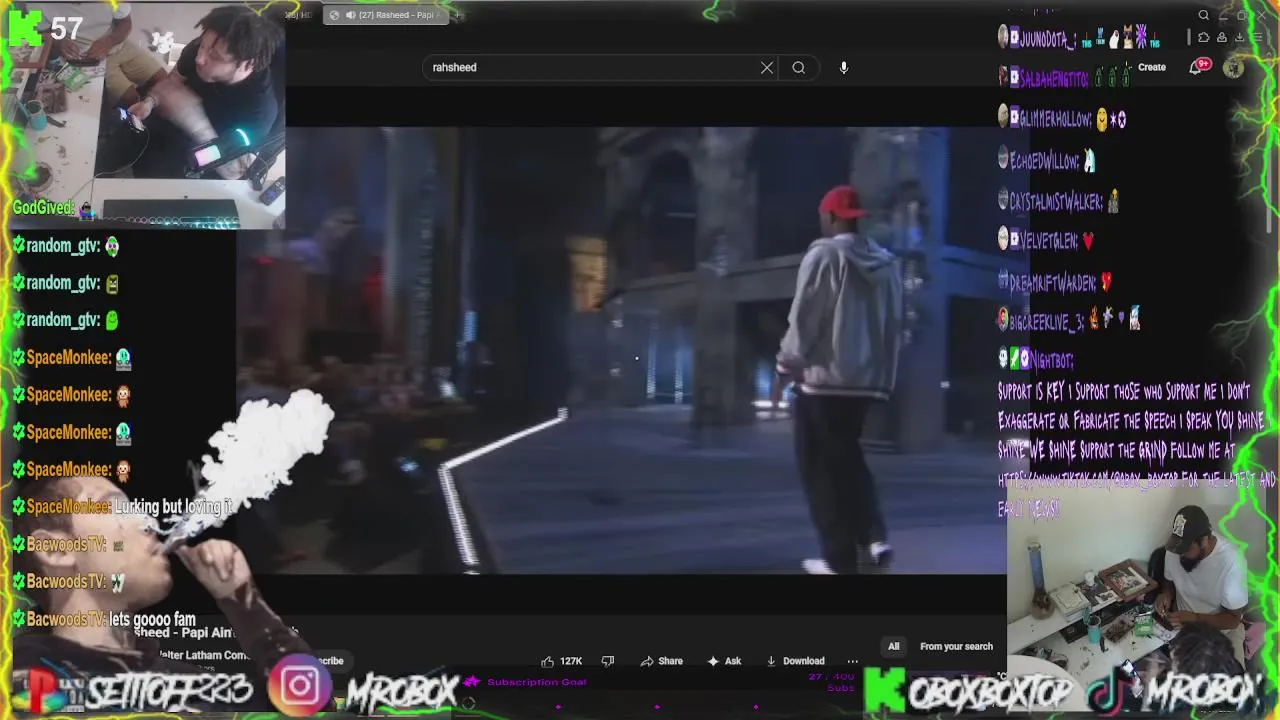Image resolution: width=1280 pixels, height=720 pixels.
Task: Click the Ask button under the video
Action: (724, 661)
